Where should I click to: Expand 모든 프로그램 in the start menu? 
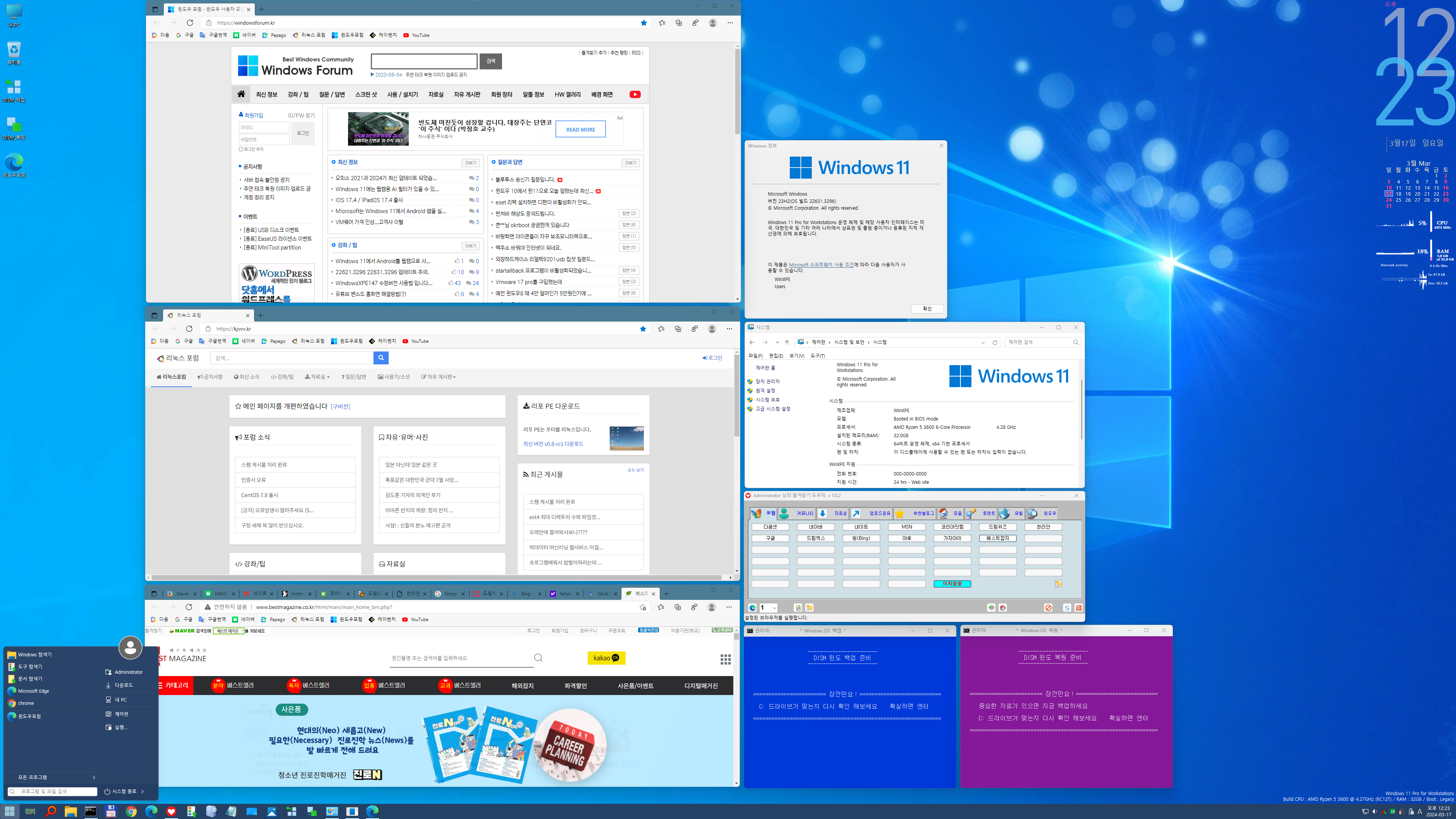53,777
